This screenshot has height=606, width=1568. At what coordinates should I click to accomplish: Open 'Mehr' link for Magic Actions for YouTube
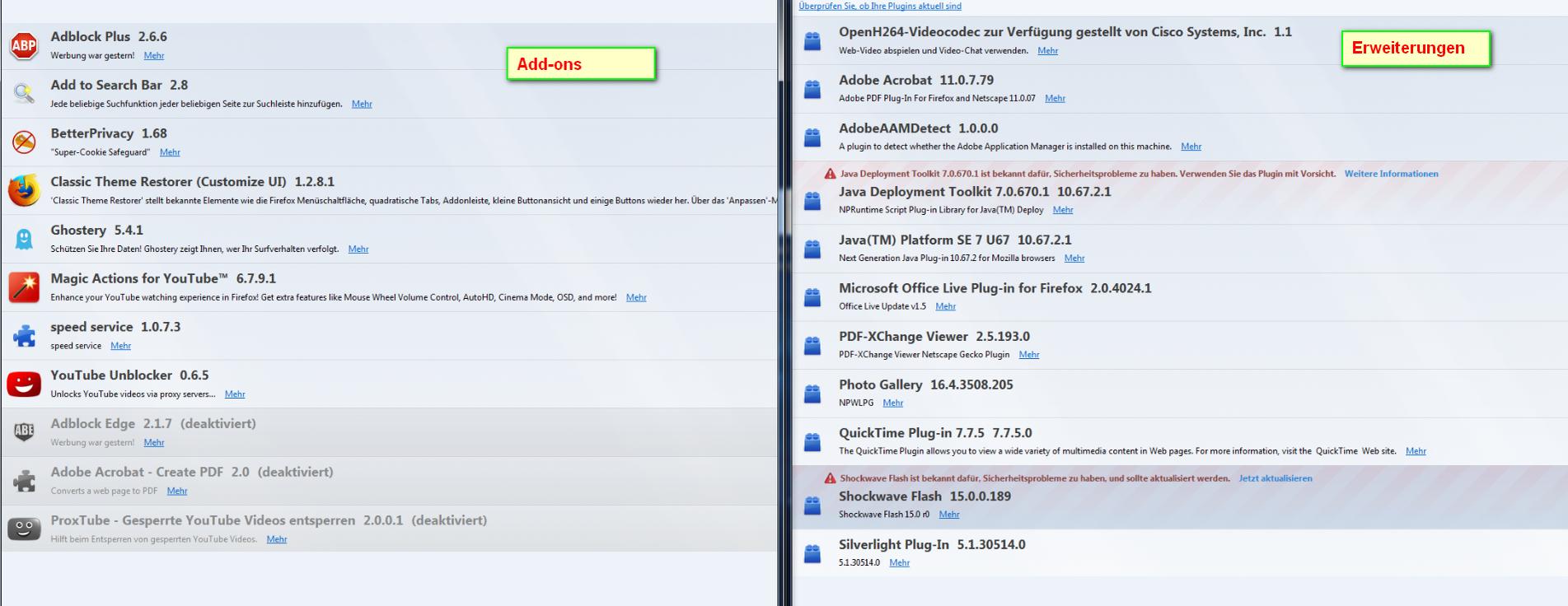pyautogui.click(x=636, y=297)
